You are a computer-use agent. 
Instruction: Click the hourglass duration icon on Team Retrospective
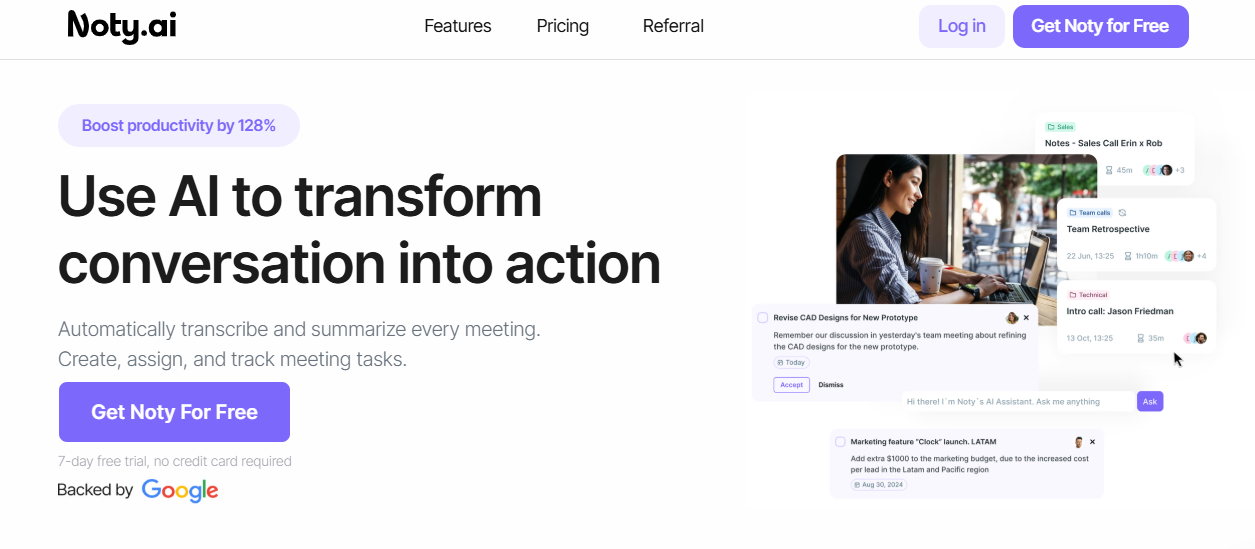tap(1128, 256)
